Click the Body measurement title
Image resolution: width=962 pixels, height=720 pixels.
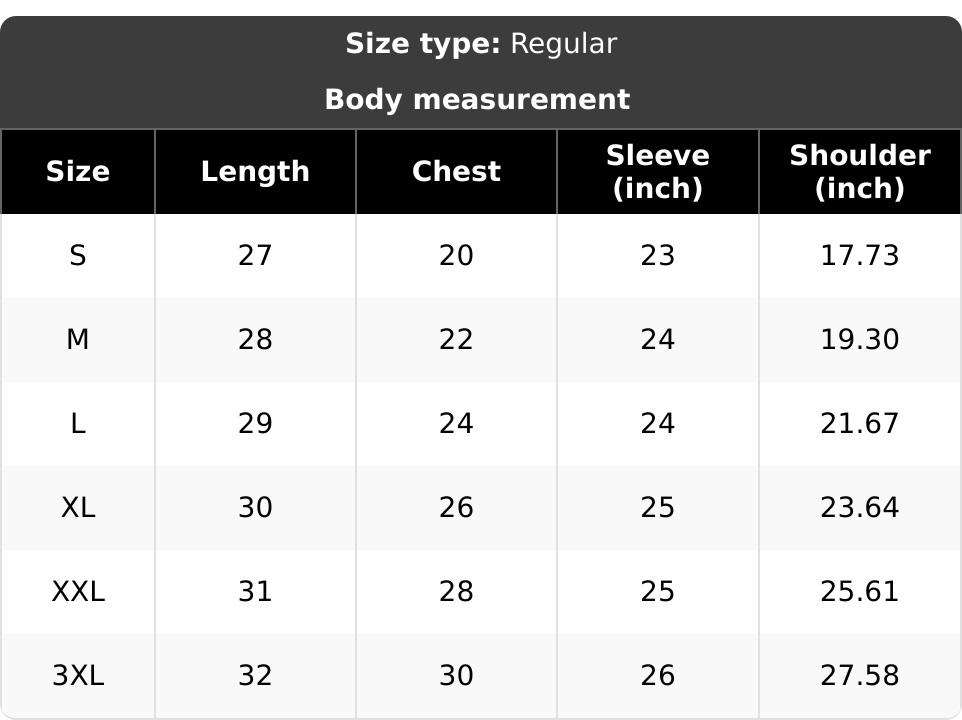click(477, 99)
